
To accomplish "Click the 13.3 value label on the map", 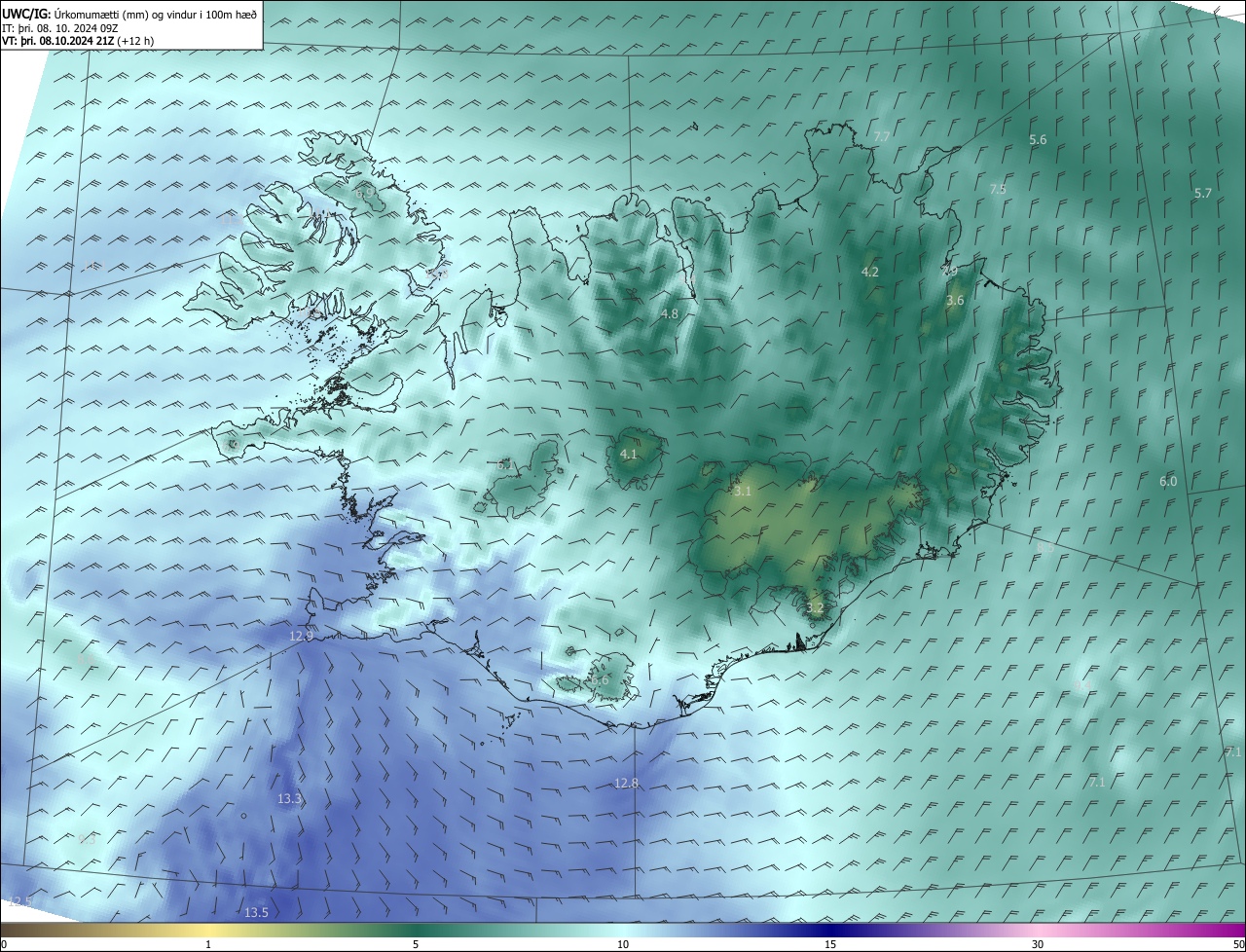I will tap(289, 799).
